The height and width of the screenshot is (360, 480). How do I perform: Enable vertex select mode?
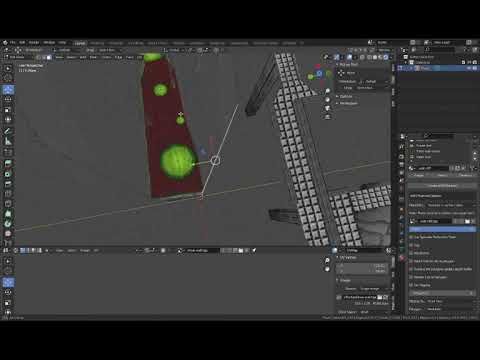[x=38, y=57]
